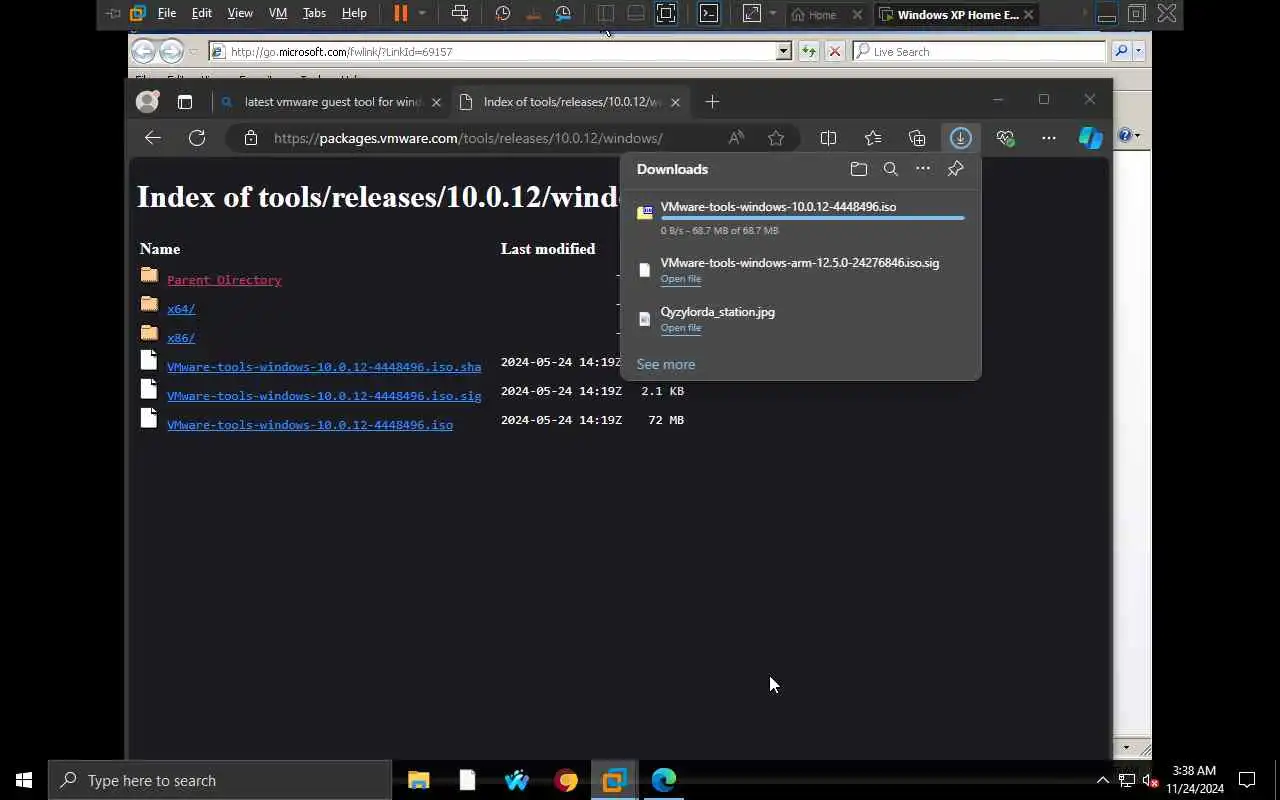This screenshot has width=1280, height=800.
Task: Open Edge split screen icon
Action: coord(828,138)
